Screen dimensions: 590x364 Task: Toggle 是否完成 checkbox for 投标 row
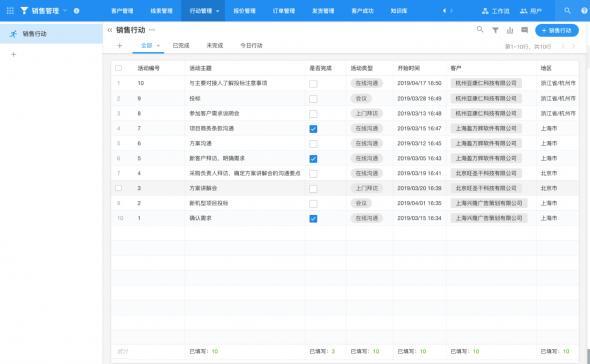[313, 99]
